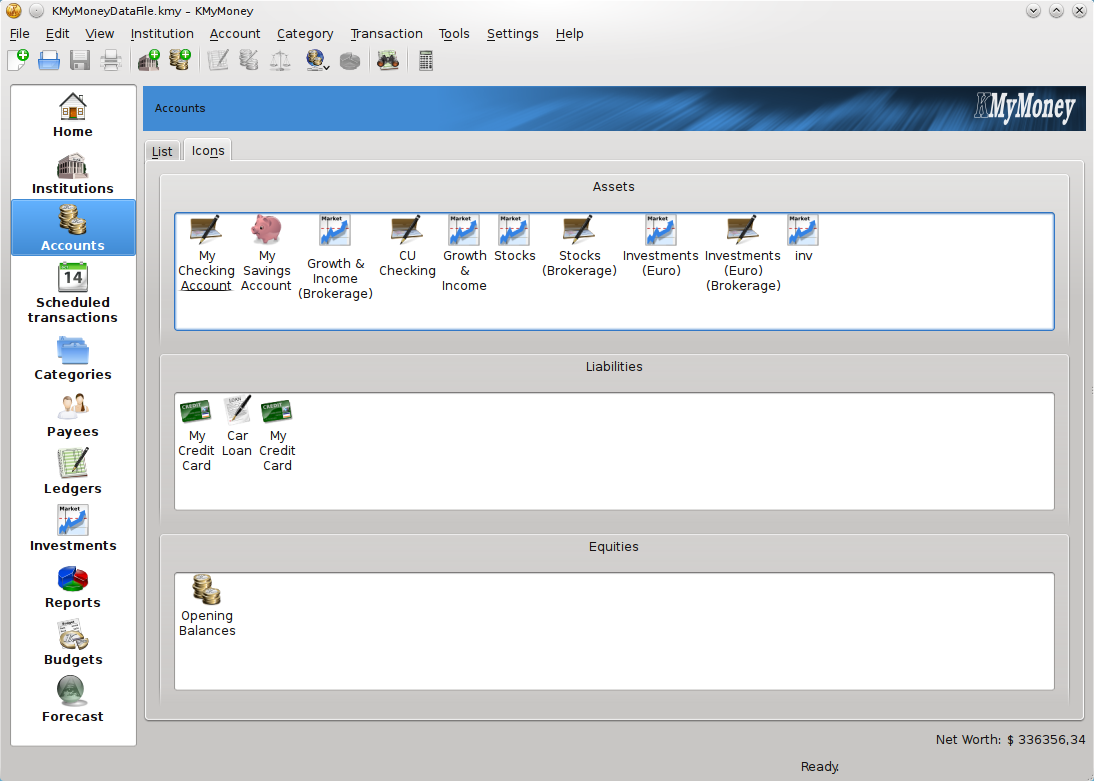Image resolution: width=1094 pixels, height=781 pixels.
Task: Select the Car Loan liability account
Action: tap(237, 426)
